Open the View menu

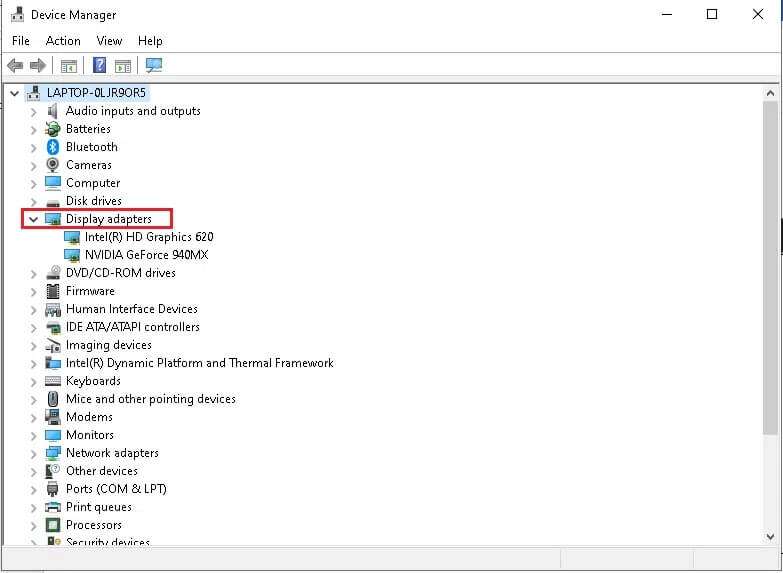(x=109, y=41)
